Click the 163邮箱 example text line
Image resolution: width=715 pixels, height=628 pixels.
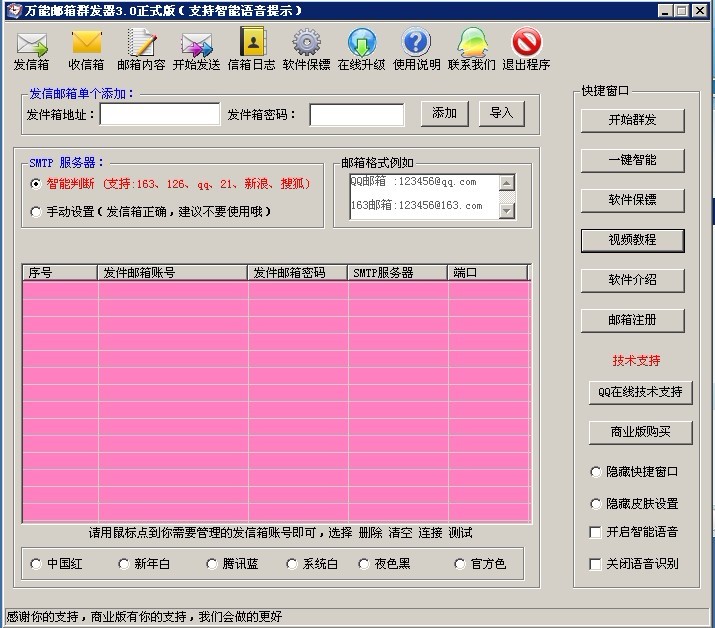click(x=416, y=205)
